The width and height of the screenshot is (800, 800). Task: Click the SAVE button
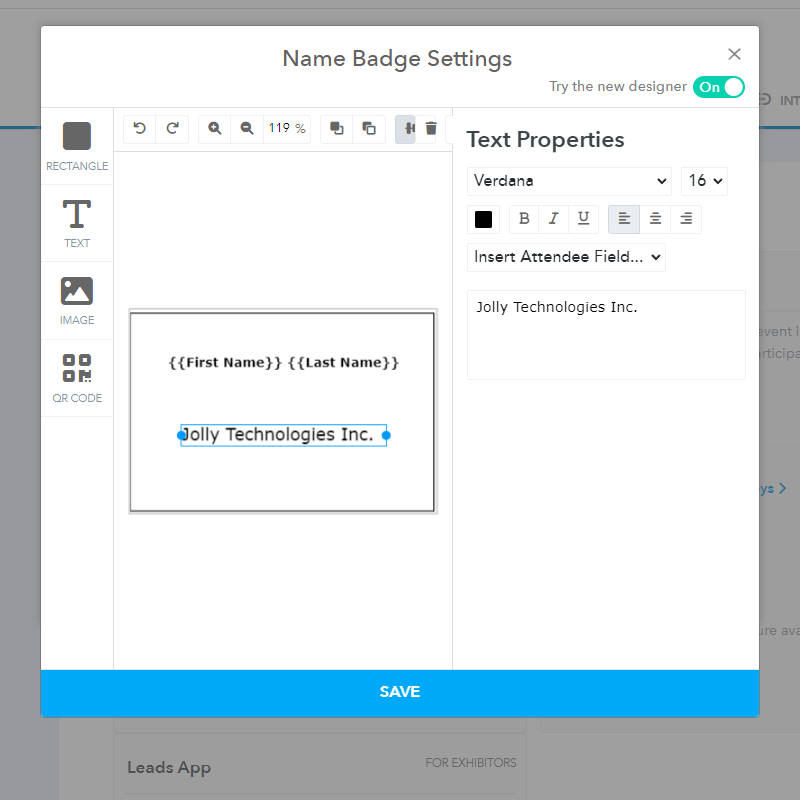400,692
